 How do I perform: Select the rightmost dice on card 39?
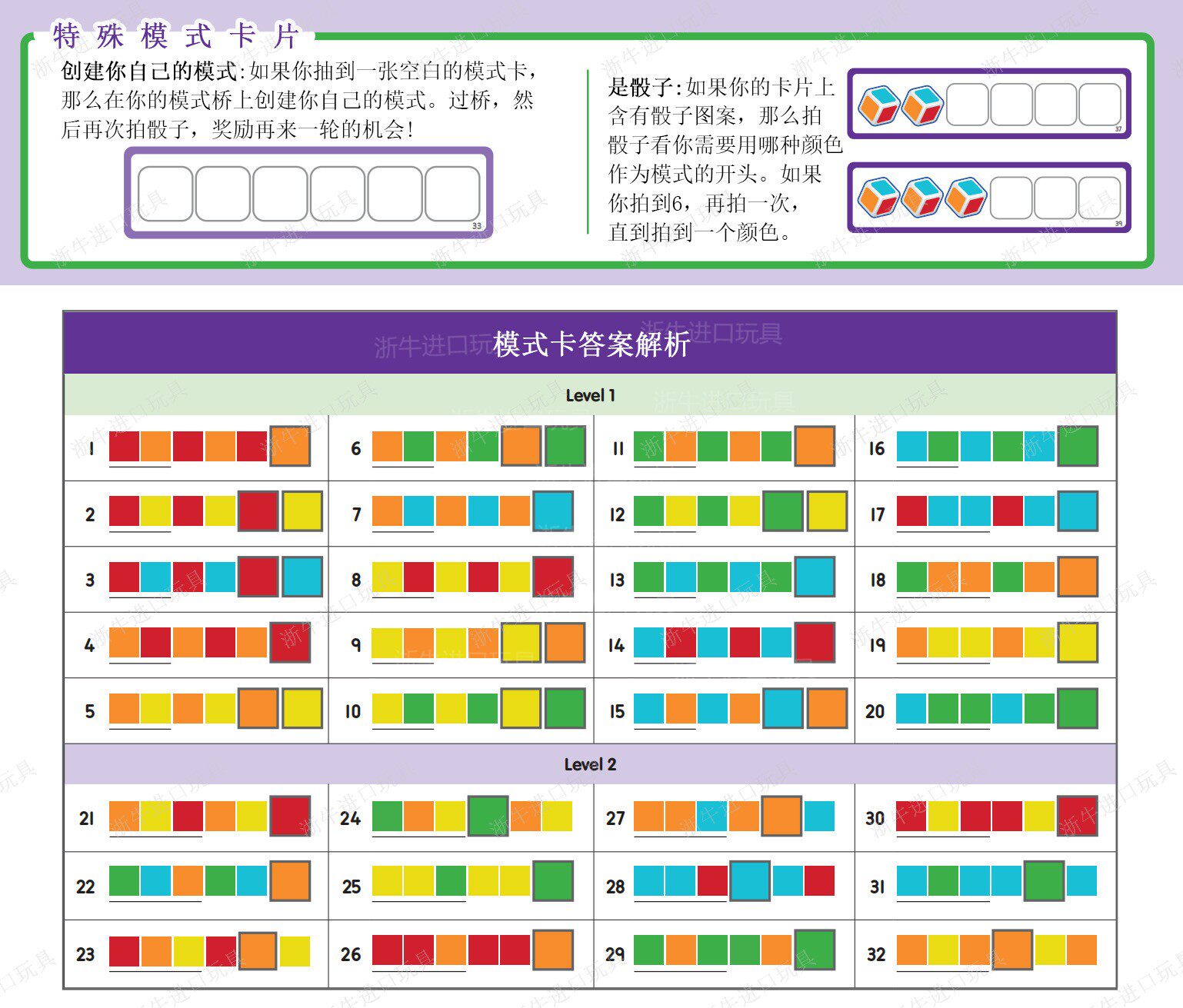(x=967, y=198)
